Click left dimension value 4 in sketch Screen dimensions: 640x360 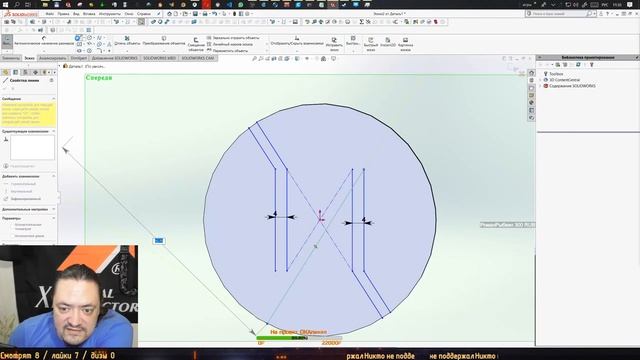tap(275, 213)
